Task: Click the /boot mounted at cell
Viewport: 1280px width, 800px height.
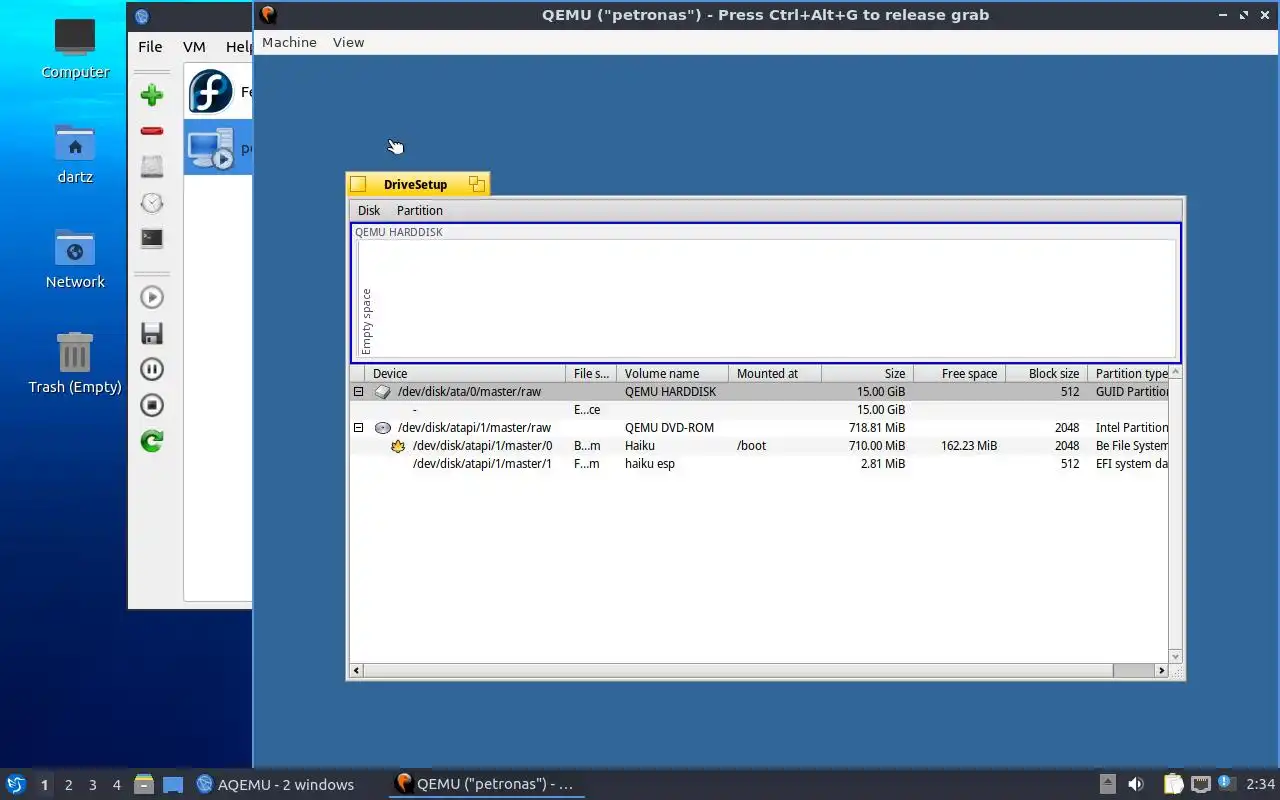Action: [x=751, y=446]
